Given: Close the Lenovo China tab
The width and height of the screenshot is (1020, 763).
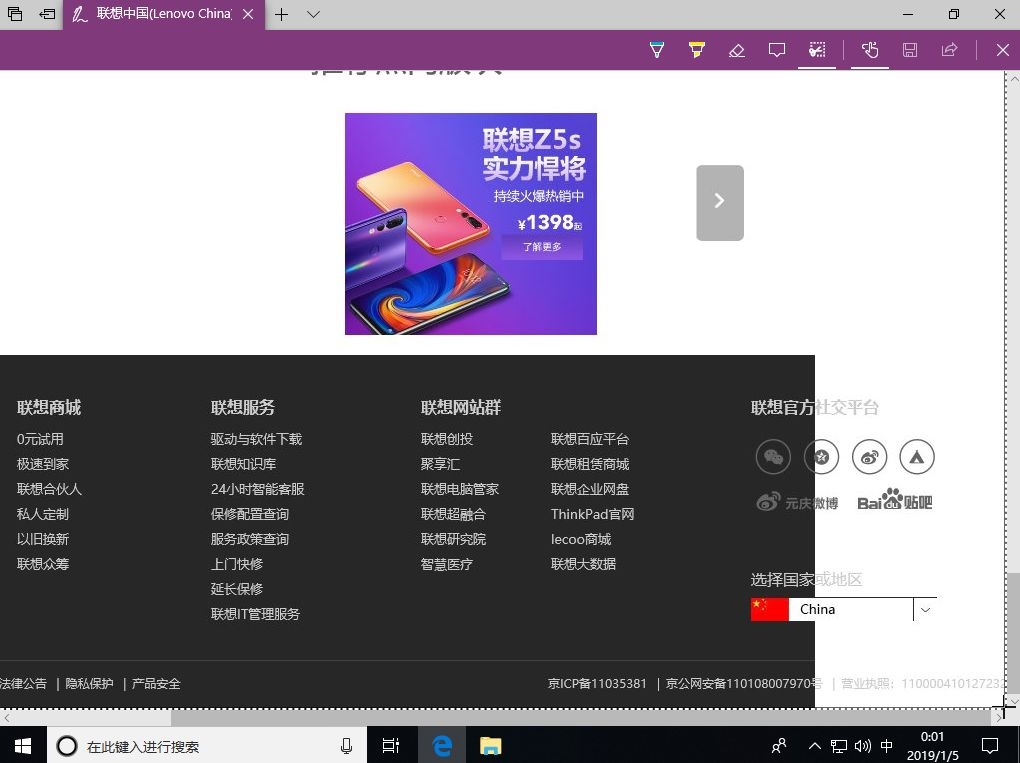Looking at the screenshot, I should 248,14.
